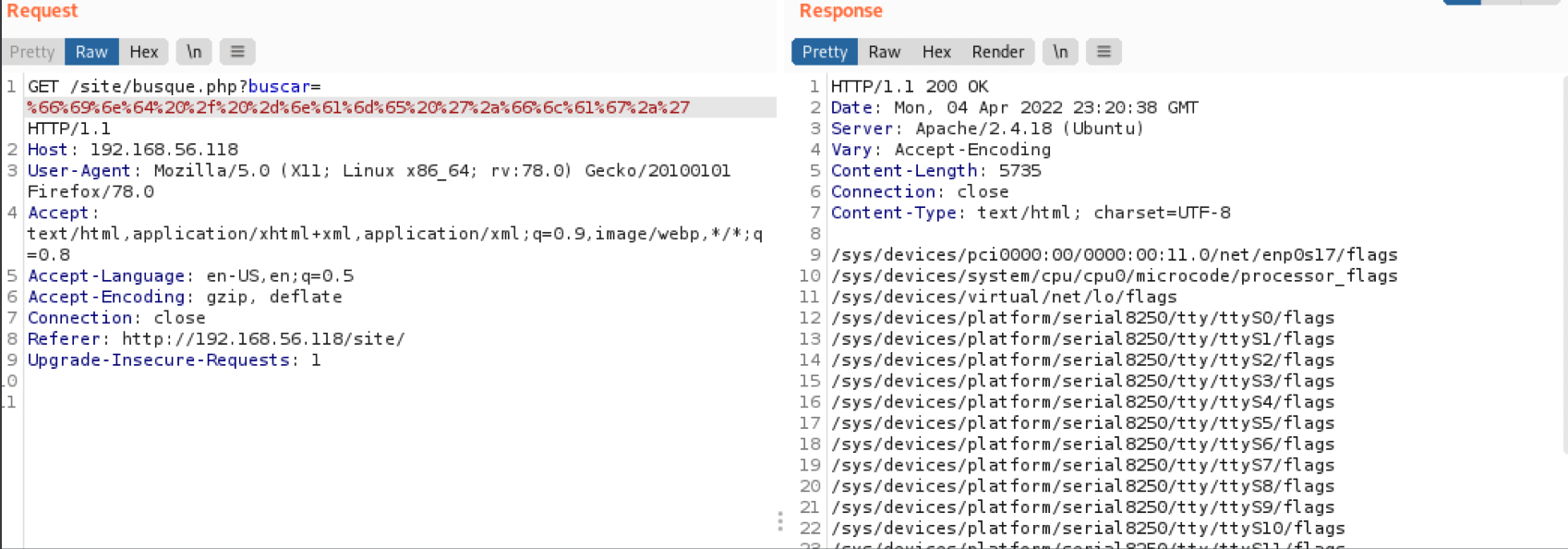Open Hex tab in Request panel

(x=143, y=52)
